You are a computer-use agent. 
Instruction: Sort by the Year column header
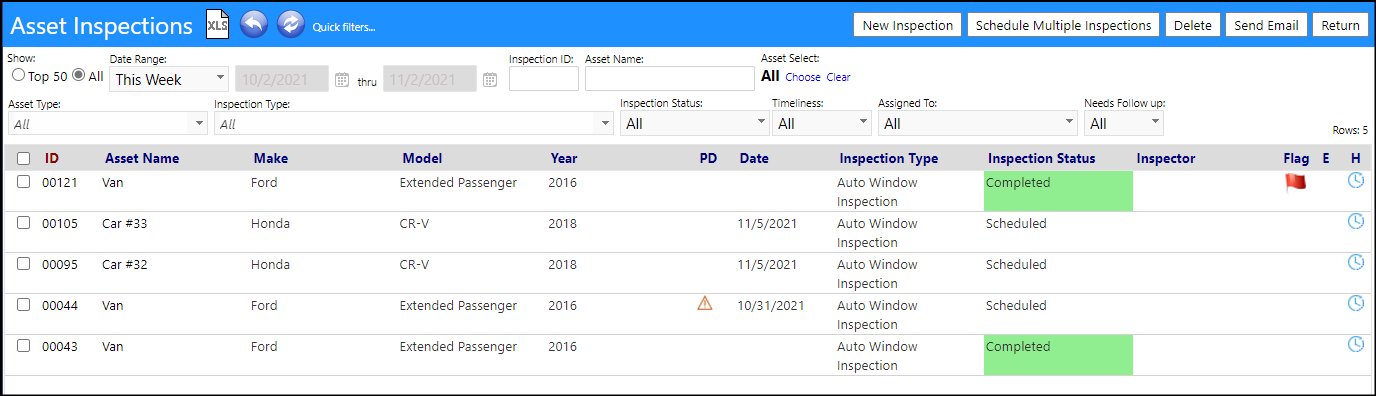point(564,158)
